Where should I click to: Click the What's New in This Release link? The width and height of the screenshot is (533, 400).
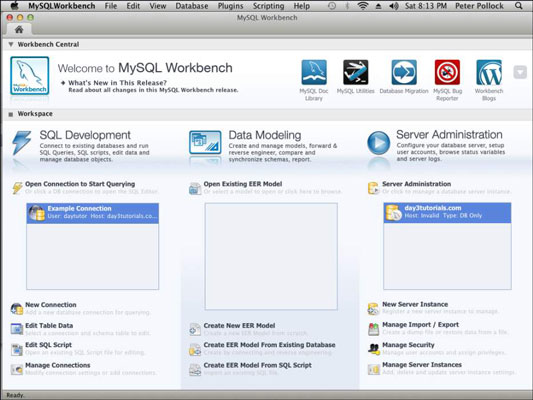click(x=117, y=83)
